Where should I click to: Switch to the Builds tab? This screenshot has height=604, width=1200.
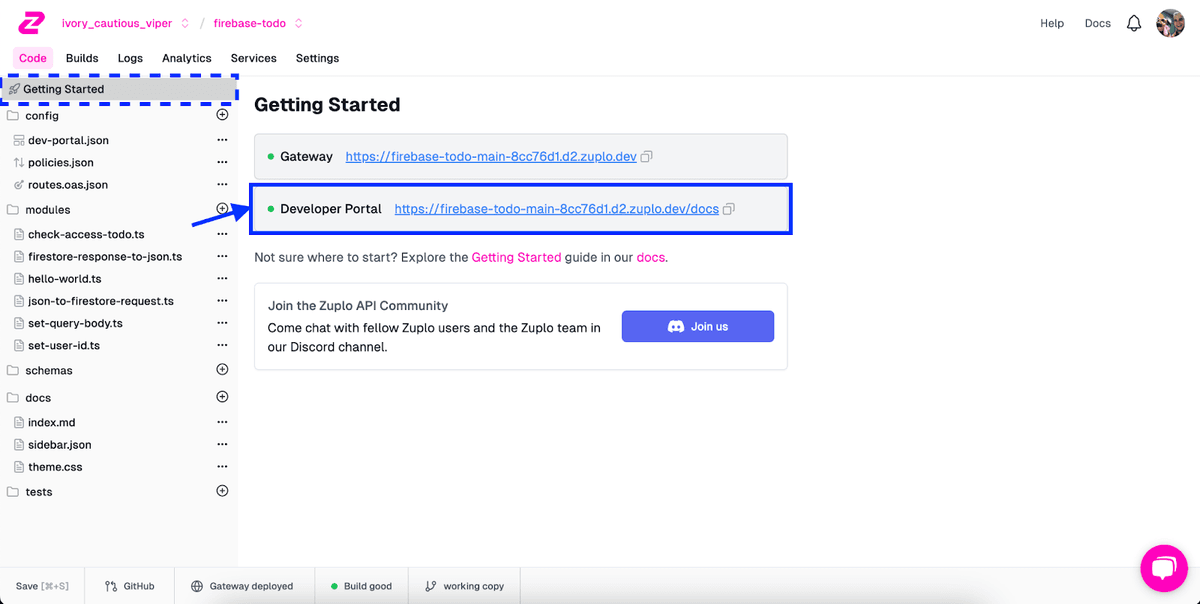[81, 58]
